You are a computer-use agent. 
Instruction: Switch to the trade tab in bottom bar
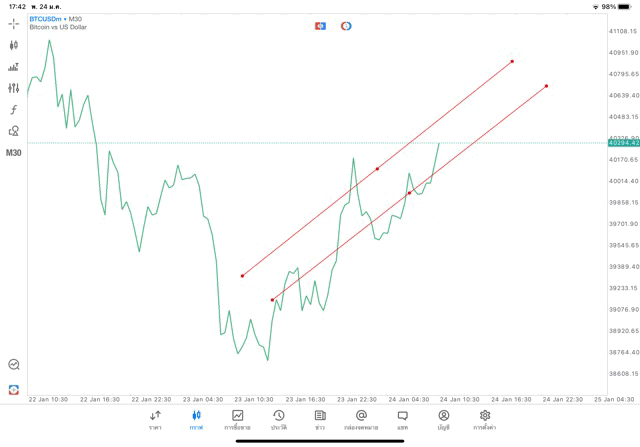coord(238,419)
